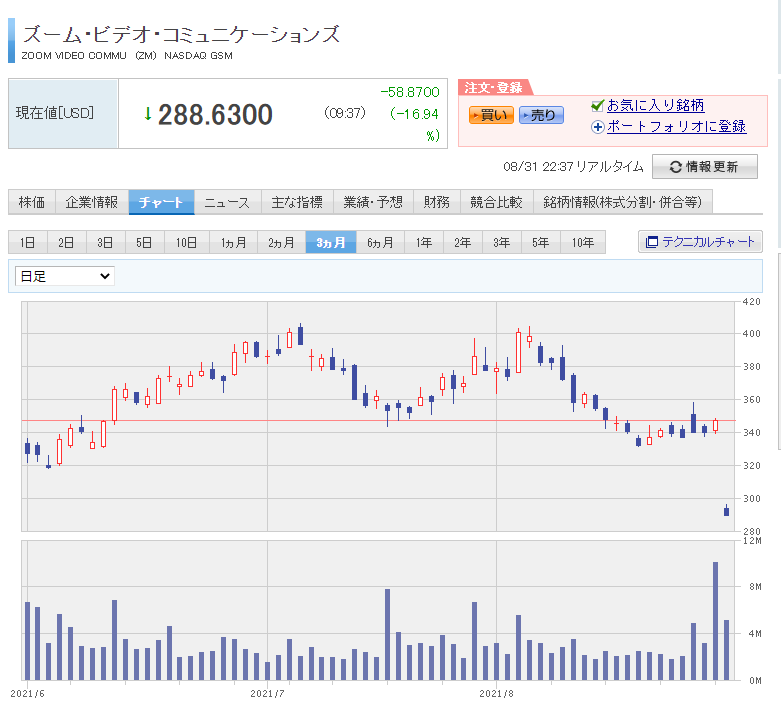Select the 1年 chart range
The height and width of the screenshot is (704, 781).
click(424, 242)
